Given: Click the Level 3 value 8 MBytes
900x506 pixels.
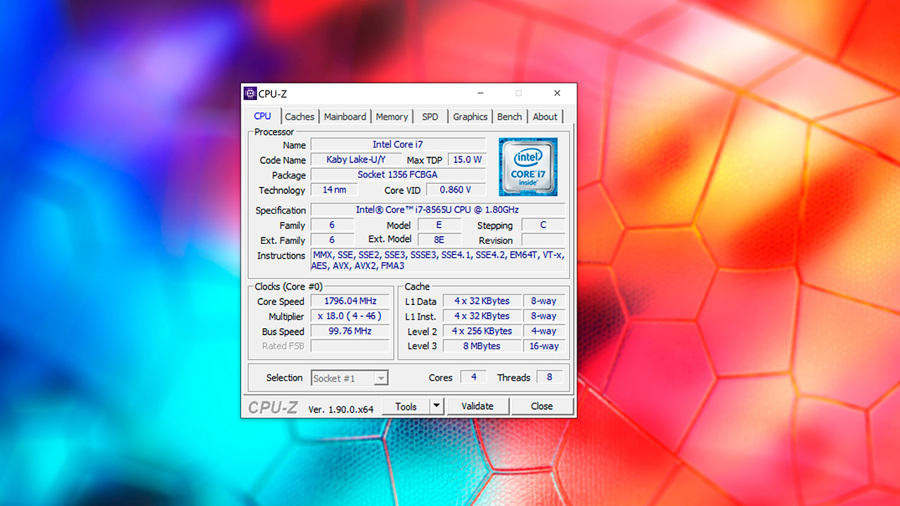Looking at the screenshot, I should tap(482, 346).
